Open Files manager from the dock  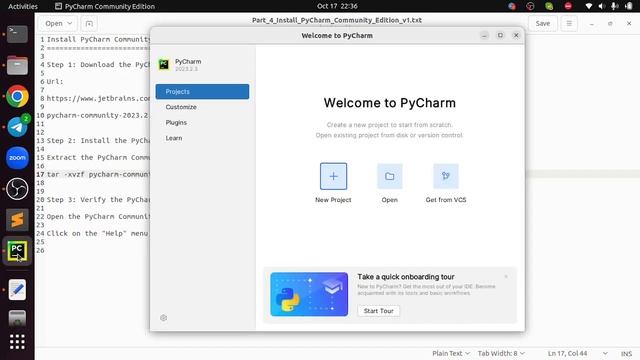click(x=17, y=65)
